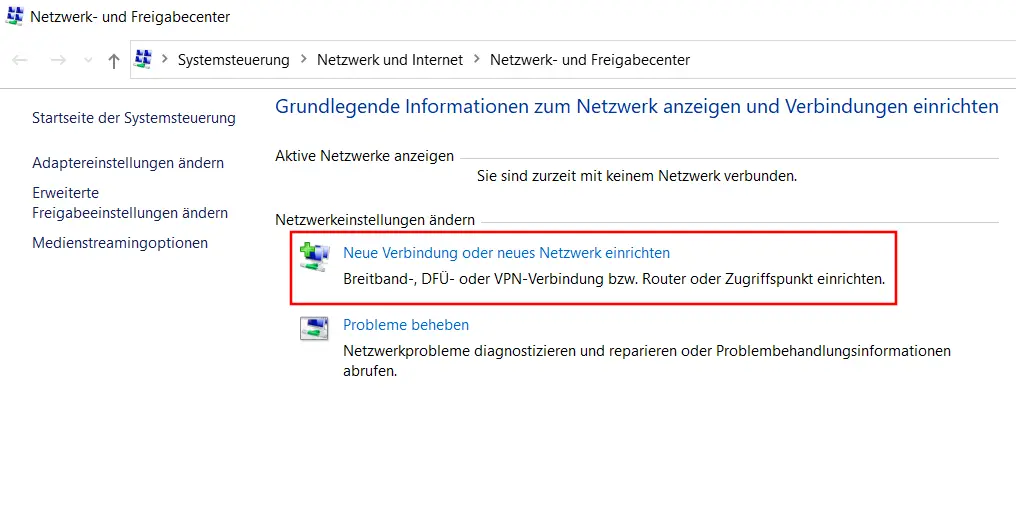Click the forward navigation arrow
This screenshot has width=1016, height=518.
(x=58, y=60)
